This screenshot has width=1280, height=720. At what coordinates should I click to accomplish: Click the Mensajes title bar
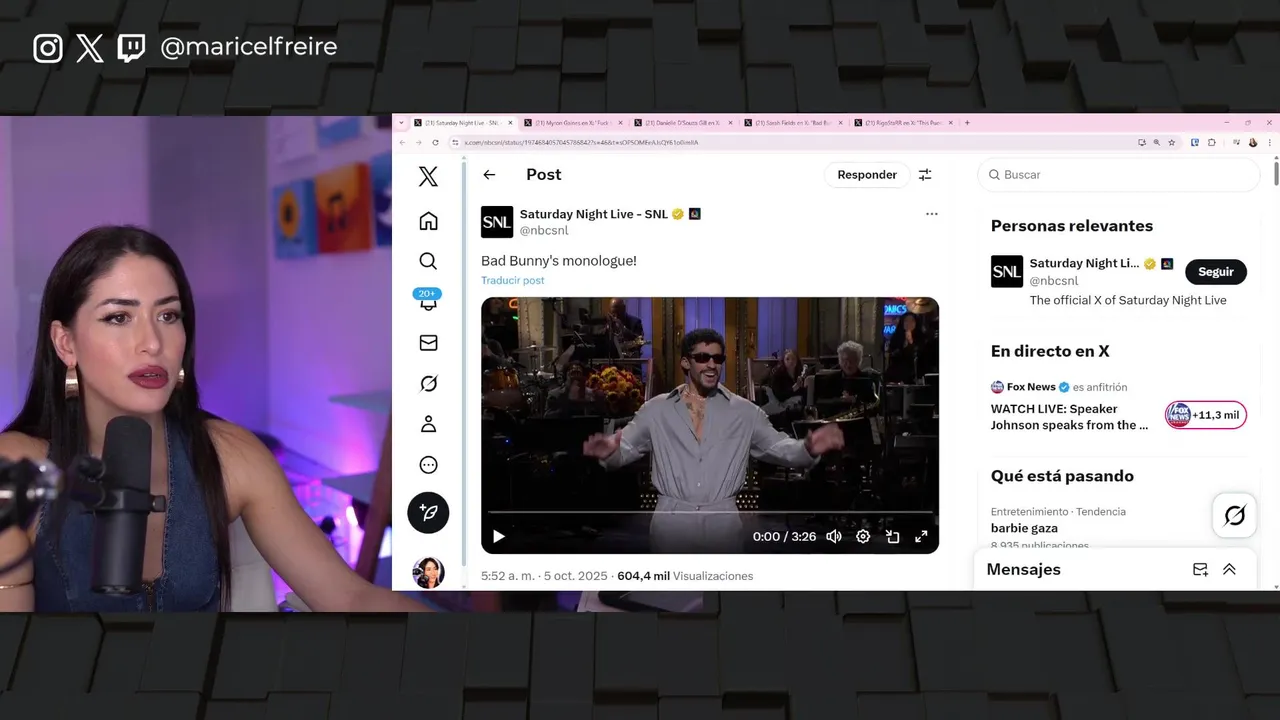pos(1117,570)
